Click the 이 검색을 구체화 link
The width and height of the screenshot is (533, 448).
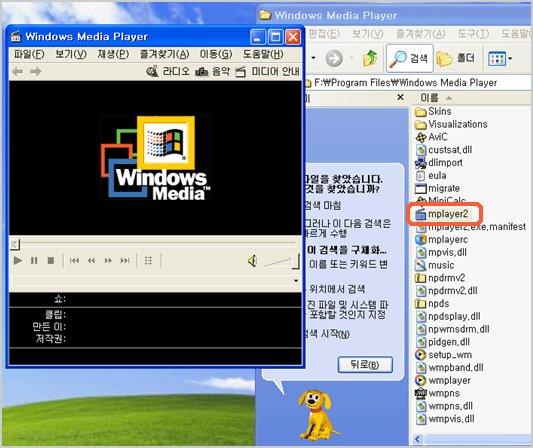click(x=346, y=250)
